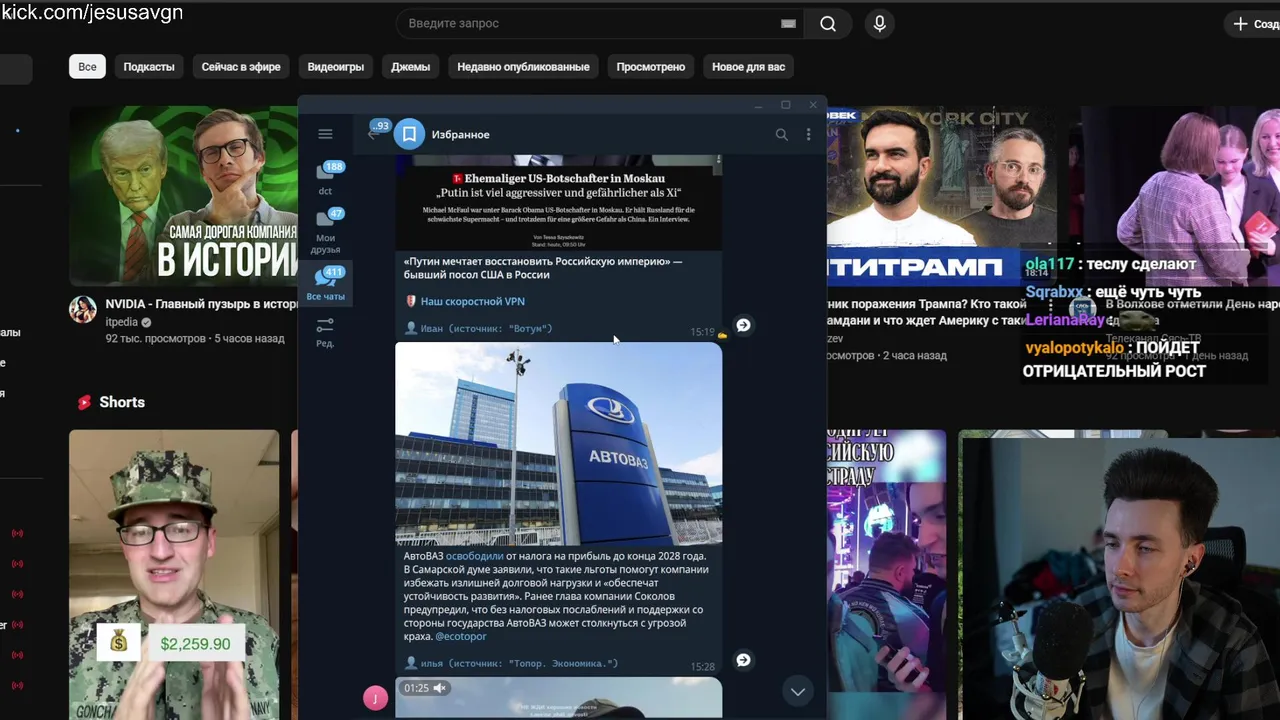Start YouTube voice search microphone

[880, 24]
